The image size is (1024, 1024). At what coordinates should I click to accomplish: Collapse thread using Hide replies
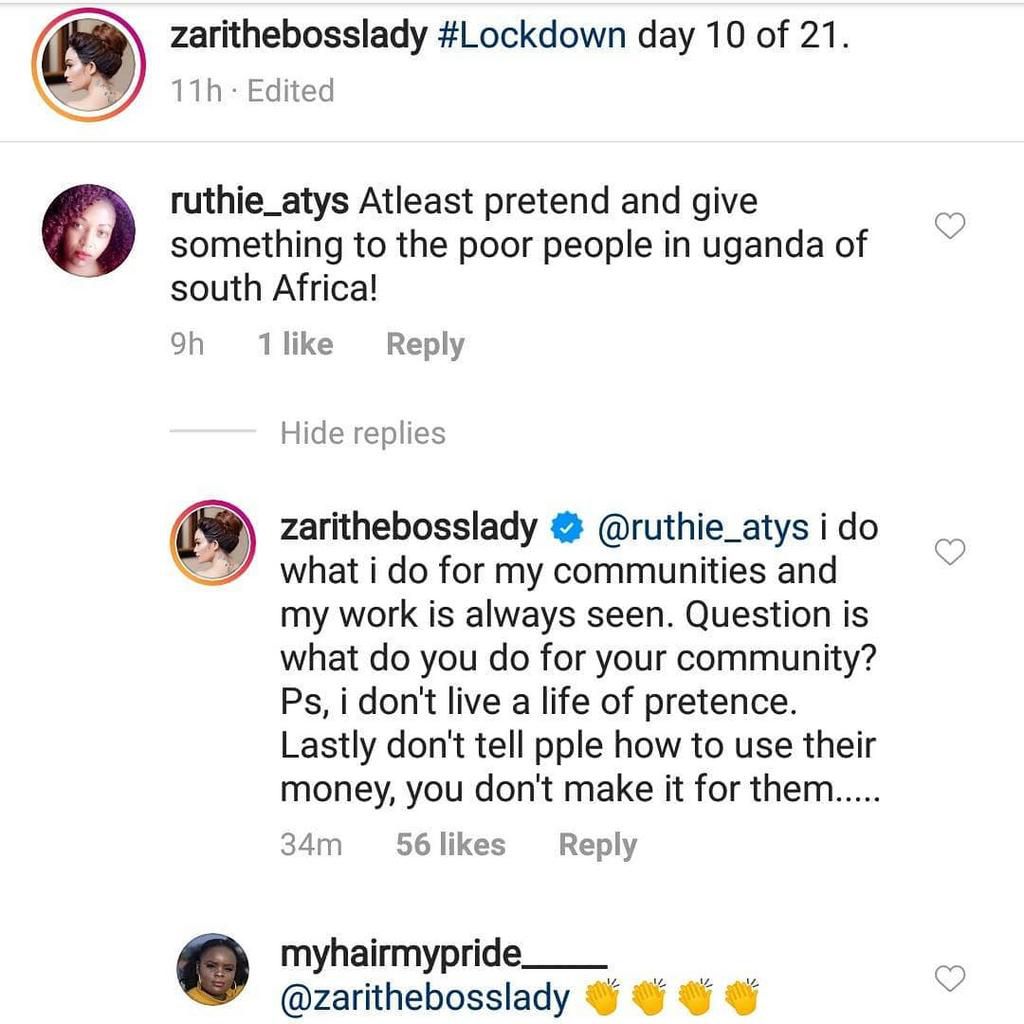(362, 433)
